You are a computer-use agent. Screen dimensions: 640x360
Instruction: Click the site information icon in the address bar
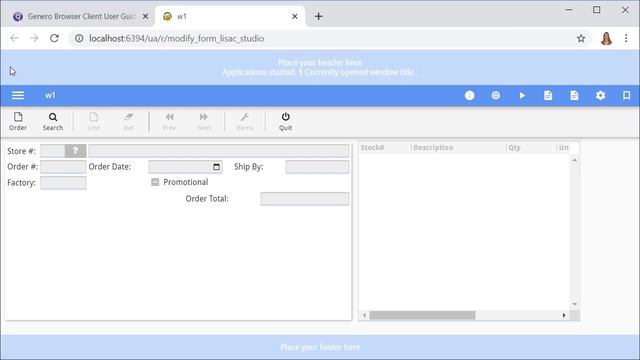(x=79, y=38)
